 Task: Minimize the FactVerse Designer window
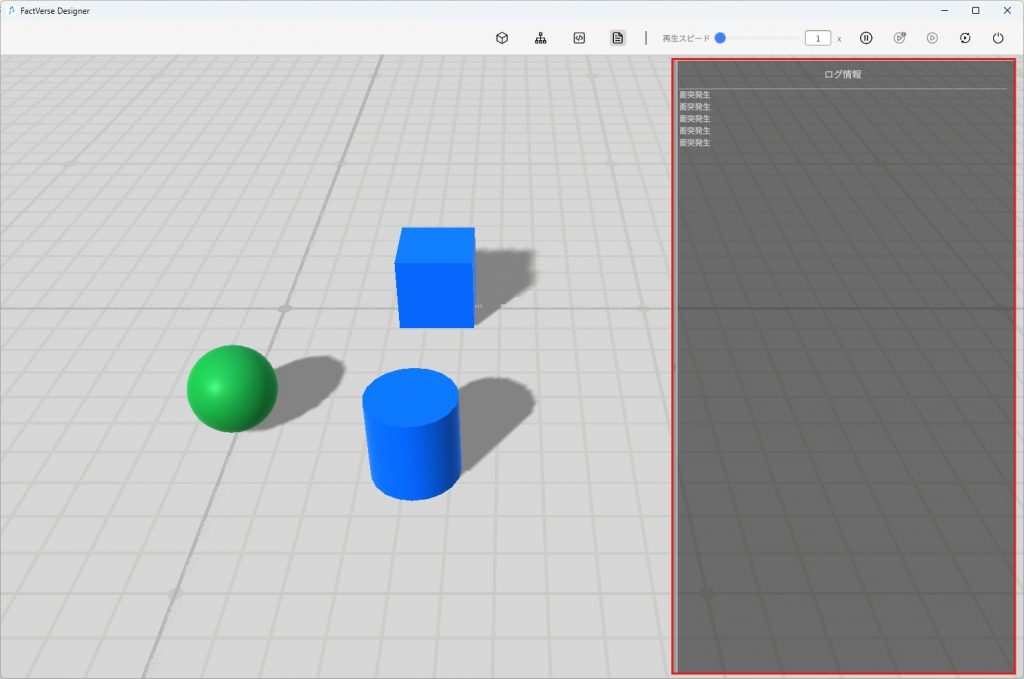943,11
